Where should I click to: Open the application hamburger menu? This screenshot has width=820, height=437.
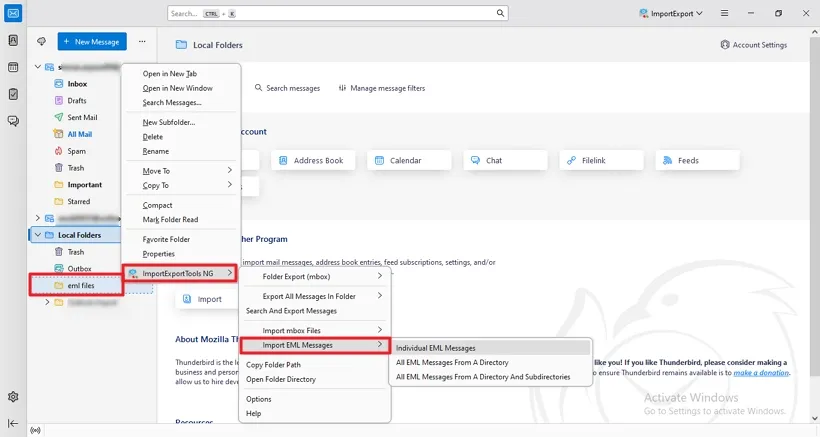click(x=724, y=13)
